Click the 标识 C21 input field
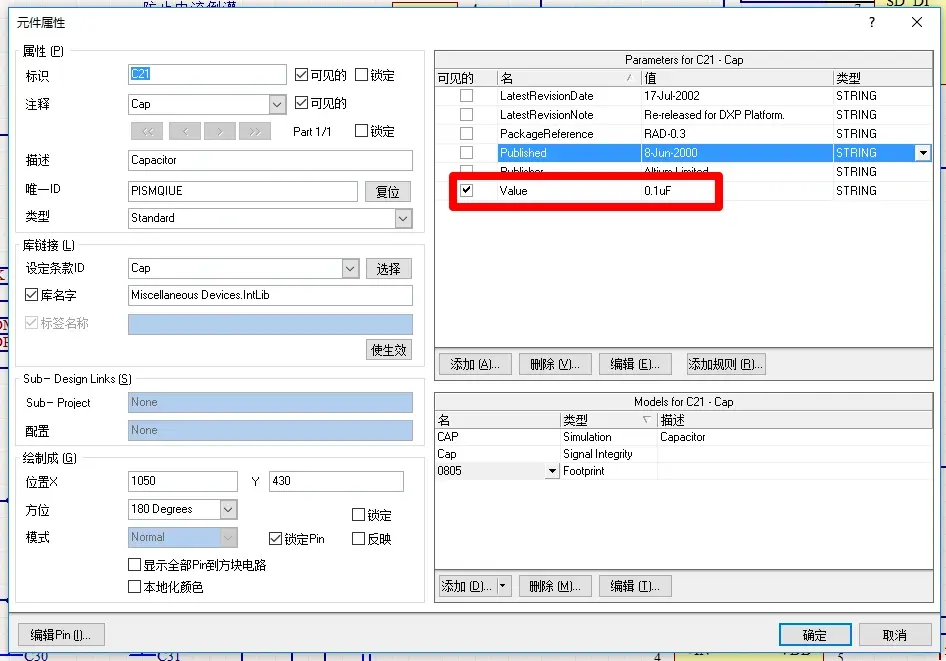 point(207,74)
